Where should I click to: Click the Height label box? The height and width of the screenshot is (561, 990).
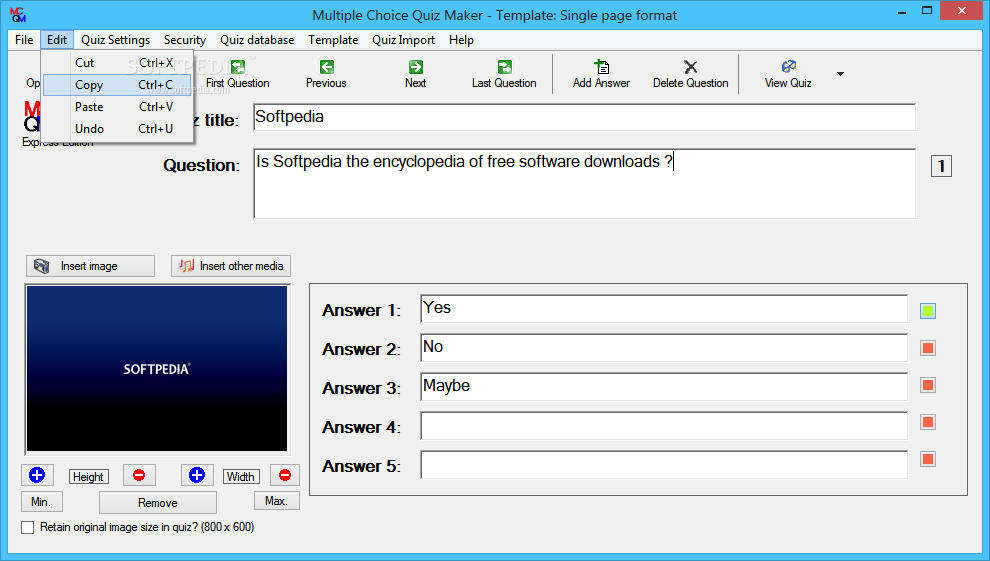click(88, 476)
